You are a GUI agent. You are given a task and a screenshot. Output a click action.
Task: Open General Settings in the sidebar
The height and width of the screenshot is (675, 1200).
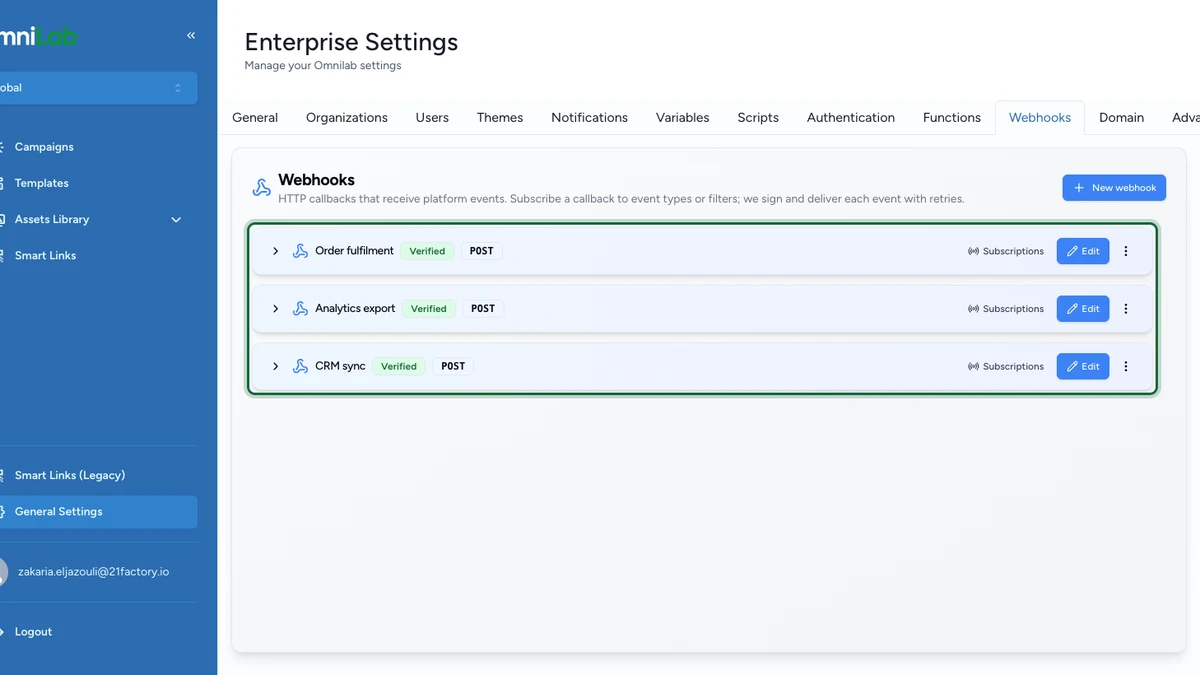pyautogui.click(x=98, y=512)
